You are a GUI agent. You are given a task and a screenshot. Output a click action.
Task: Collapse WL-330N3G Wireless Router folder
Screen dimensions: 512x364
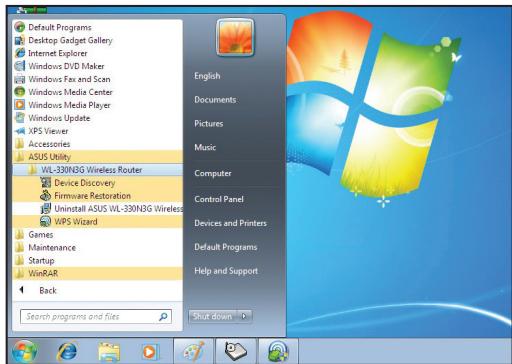pyautogui.click(x=97, y=170)
